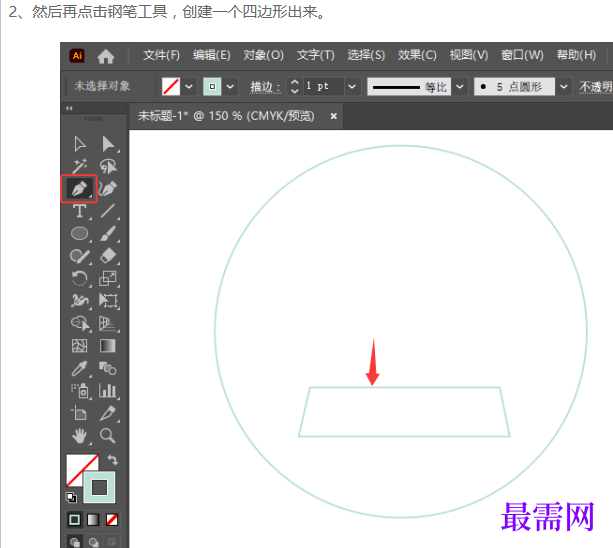Enable Draw Behind mode

(93, 542)
